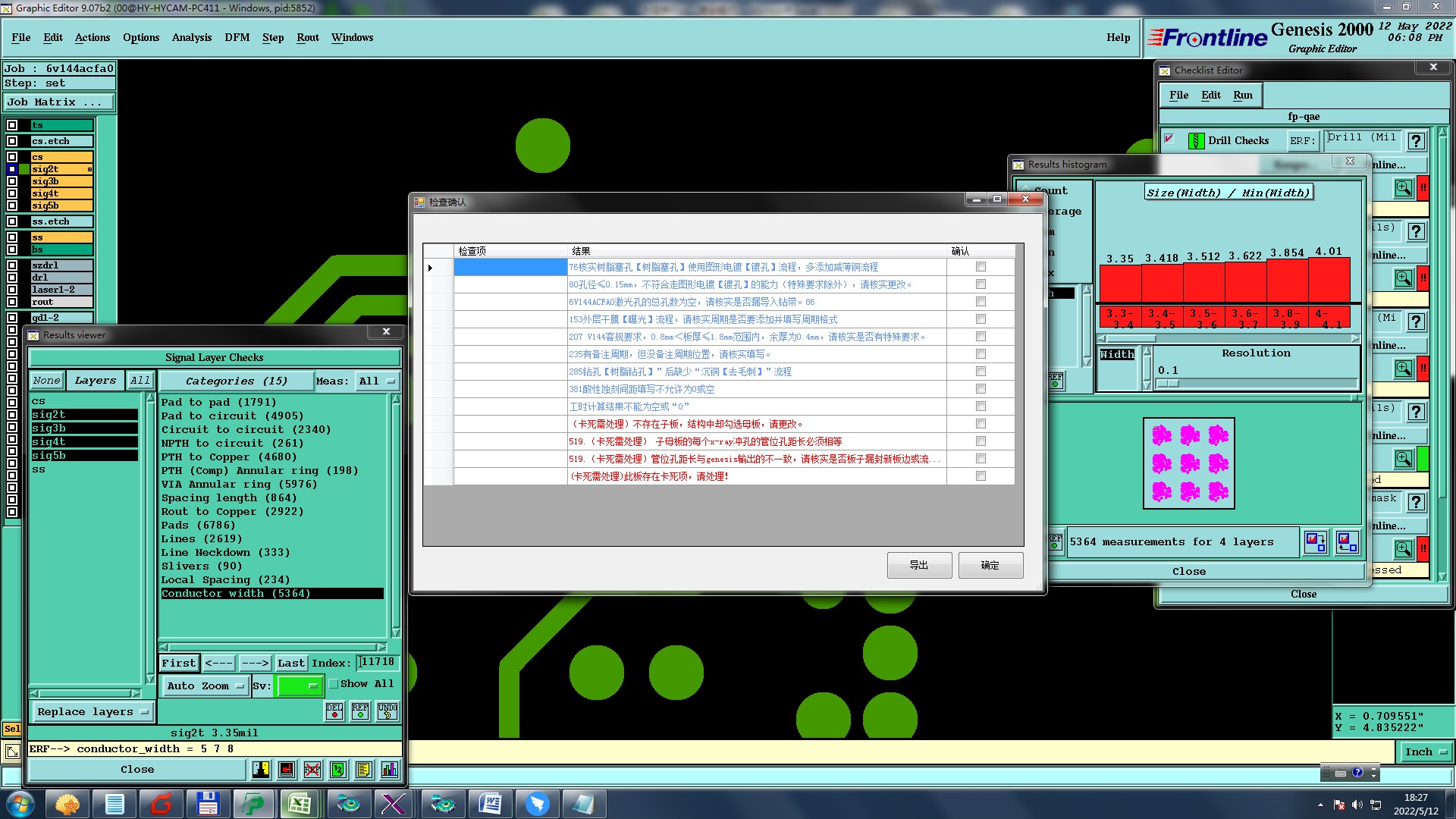
Task: Click the 导出 export button
Action: [918, 566]
